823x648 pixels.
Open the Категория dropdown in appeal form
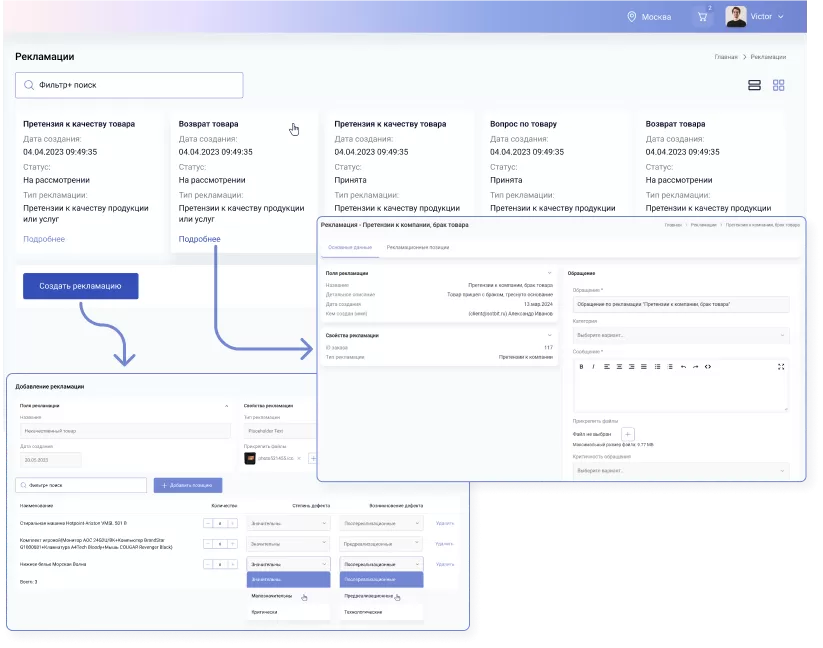pos(679,336)
